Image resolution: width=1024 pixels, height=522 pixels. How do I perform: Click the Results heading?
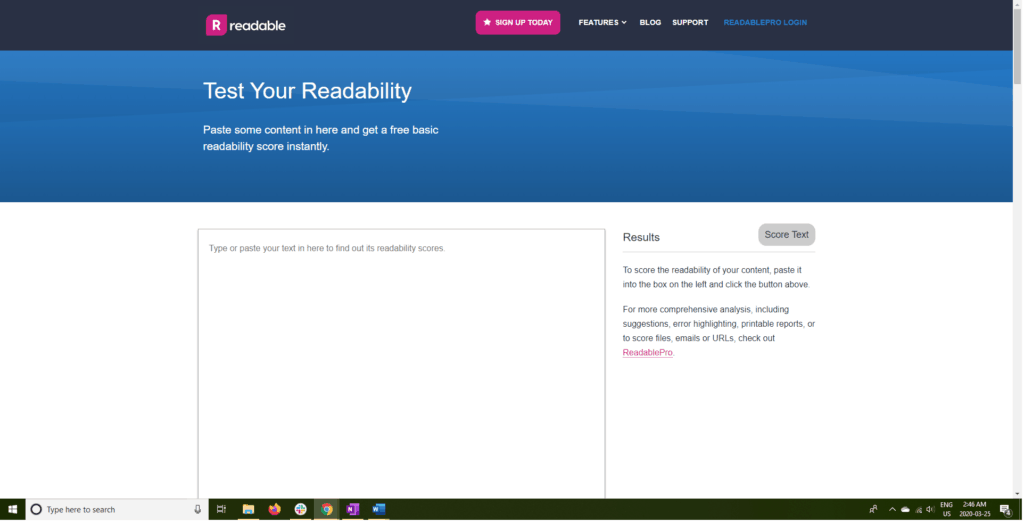(x=641, y=237)
